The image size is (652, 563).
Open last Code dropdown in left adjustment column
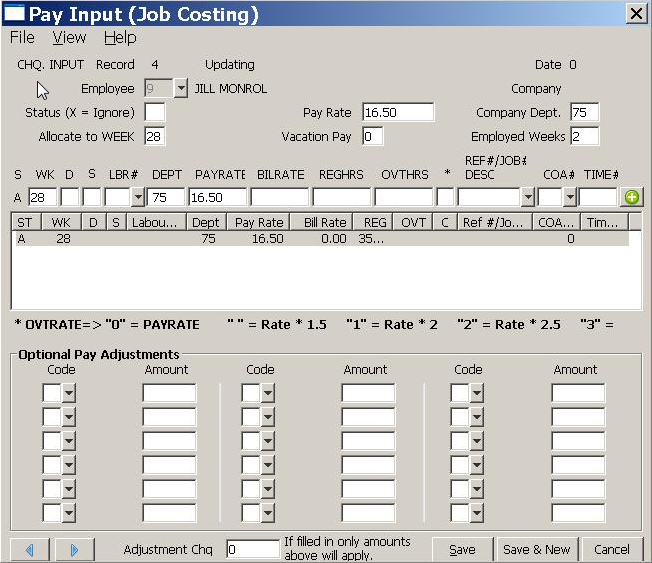coord(69,513)
